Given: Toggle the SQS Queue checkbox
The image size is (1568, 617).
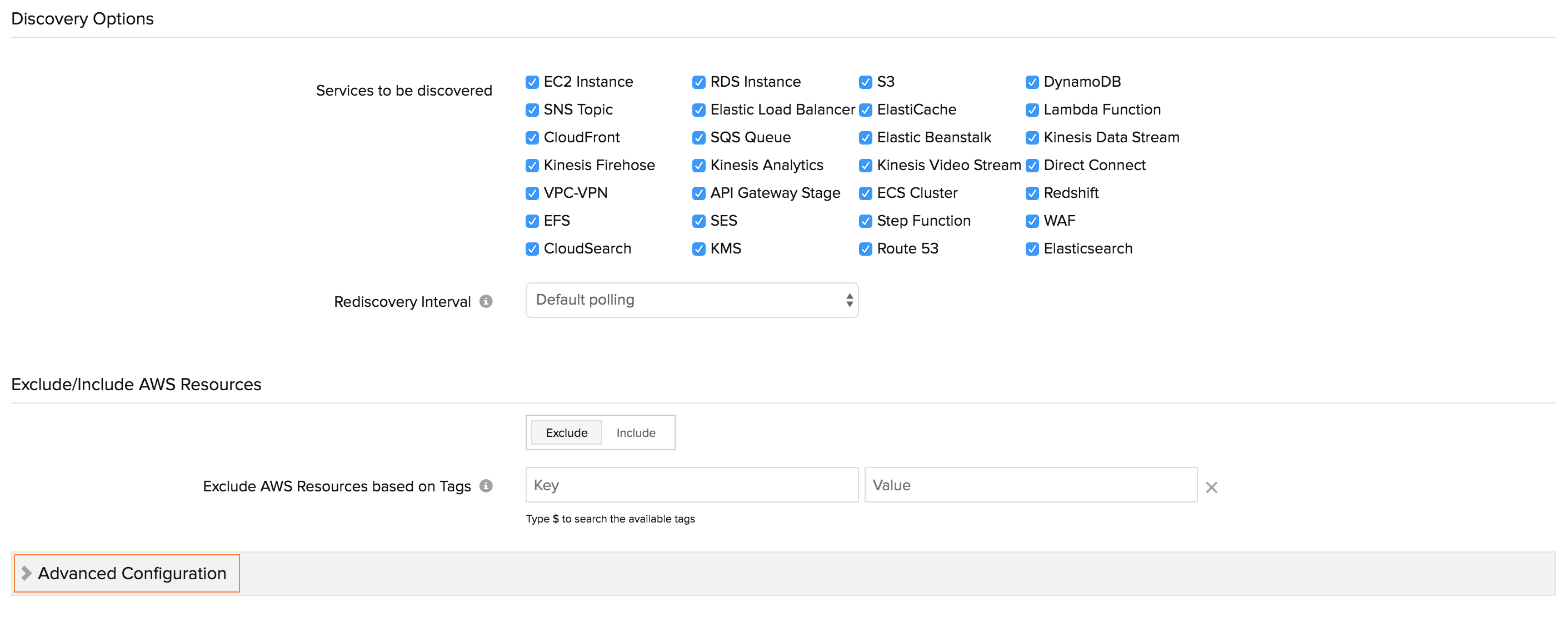Looking at the screenshot, I should (699, 138).
